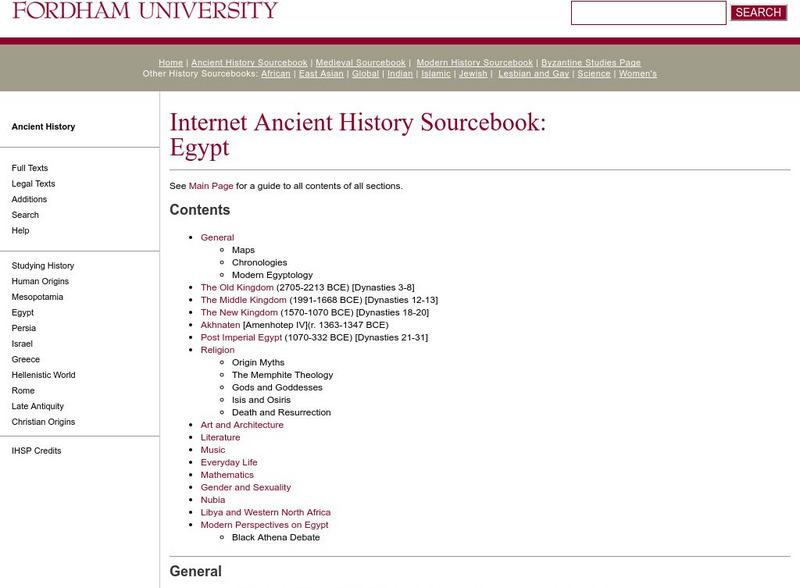Open Late Antiquity in sidebar
The height and width of the screenshot is (588, 800).
click(38, 406)
